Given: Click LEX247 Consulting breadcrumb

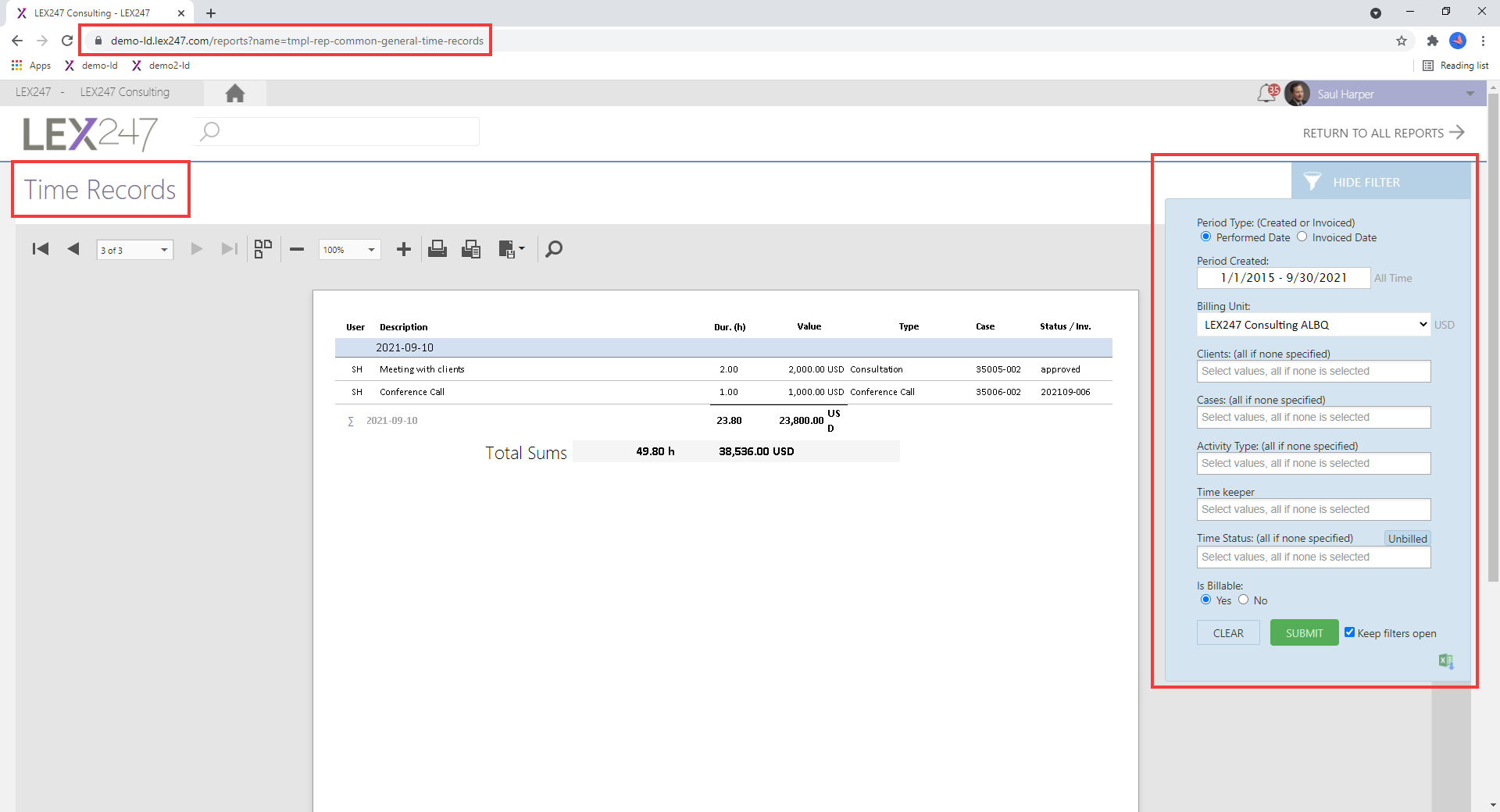Looking at the screenshot, I should click(125, 92).
